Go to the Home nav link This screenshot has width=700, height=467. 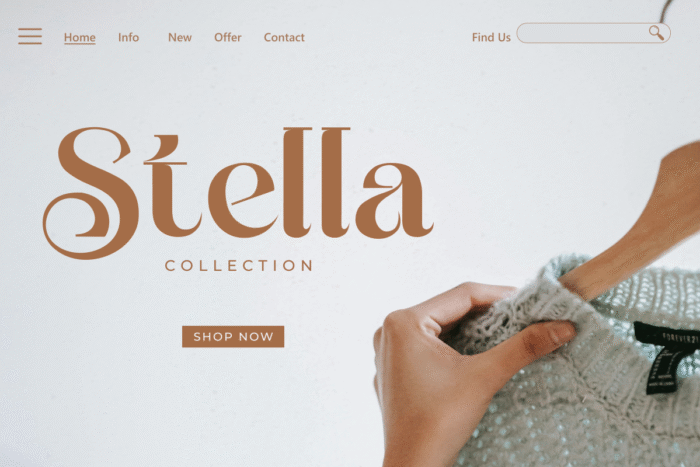(79, 38)
